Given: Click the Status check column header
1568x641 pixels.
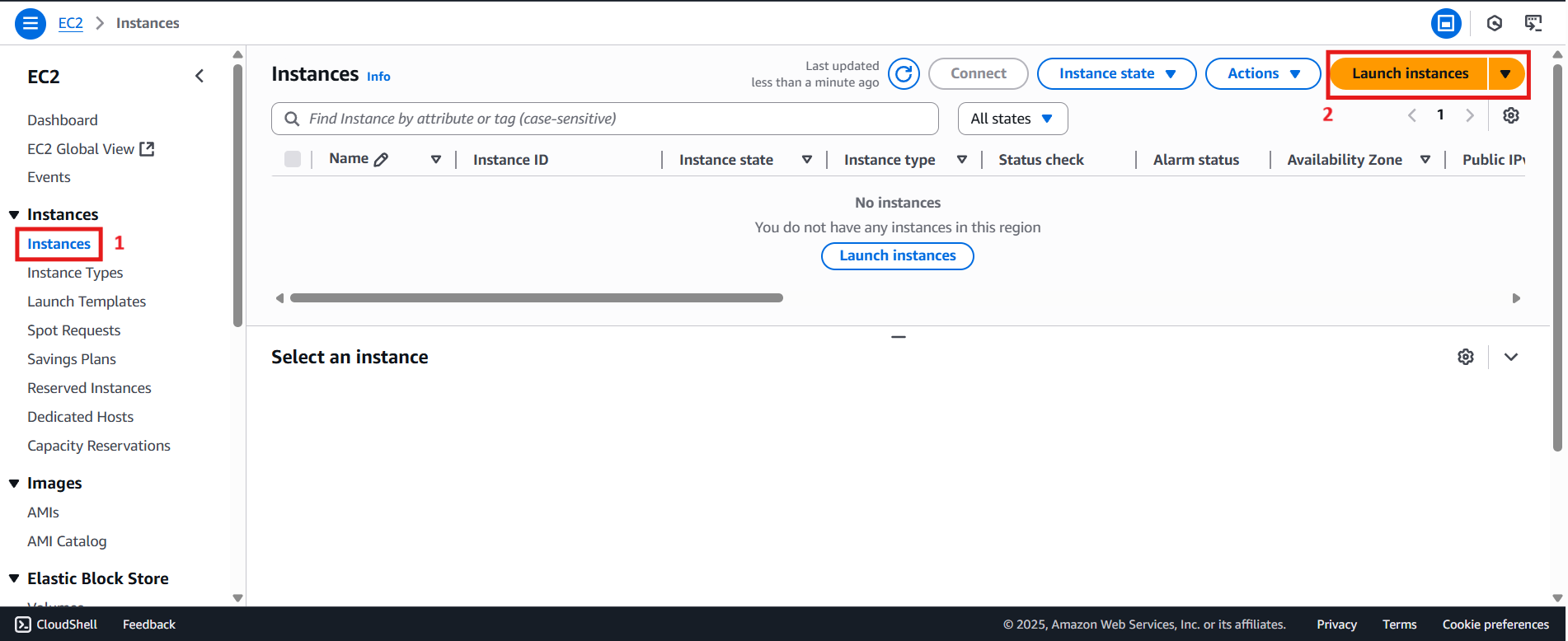Looking at the screenshot, I should point(1041,160).
